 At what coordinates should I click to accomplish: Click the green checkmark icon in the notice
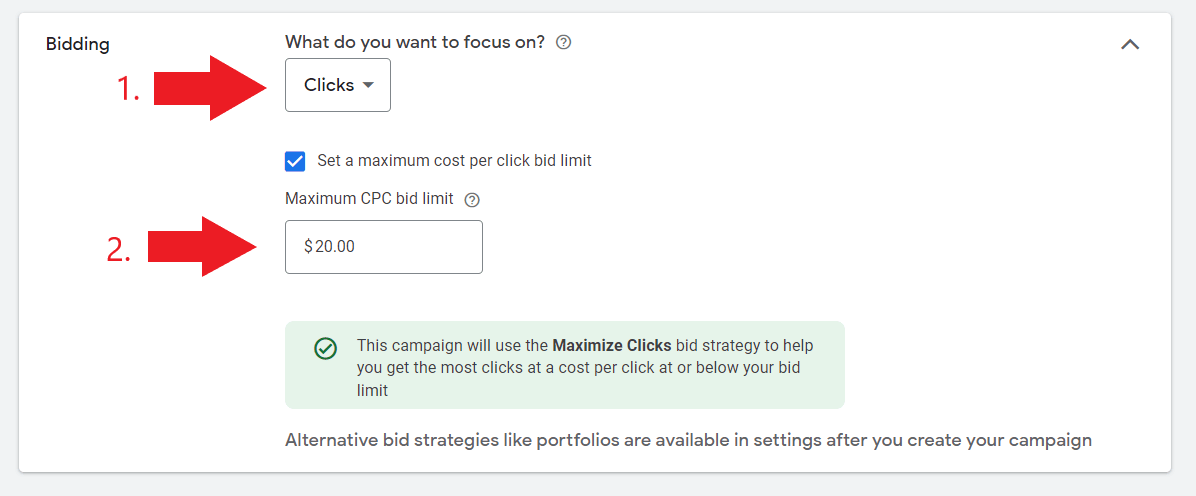tap(325, 348)
